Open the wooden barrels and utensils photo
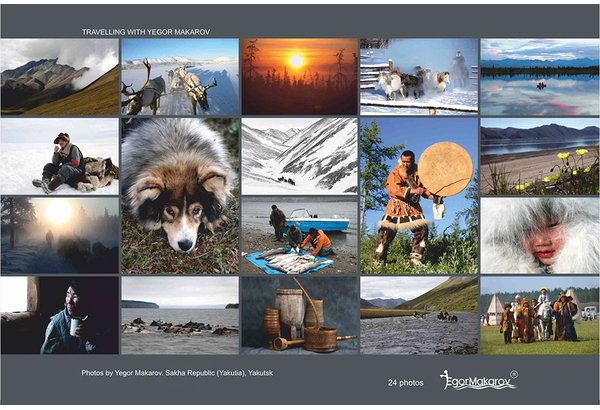600x410 pixels. (299, 315)
